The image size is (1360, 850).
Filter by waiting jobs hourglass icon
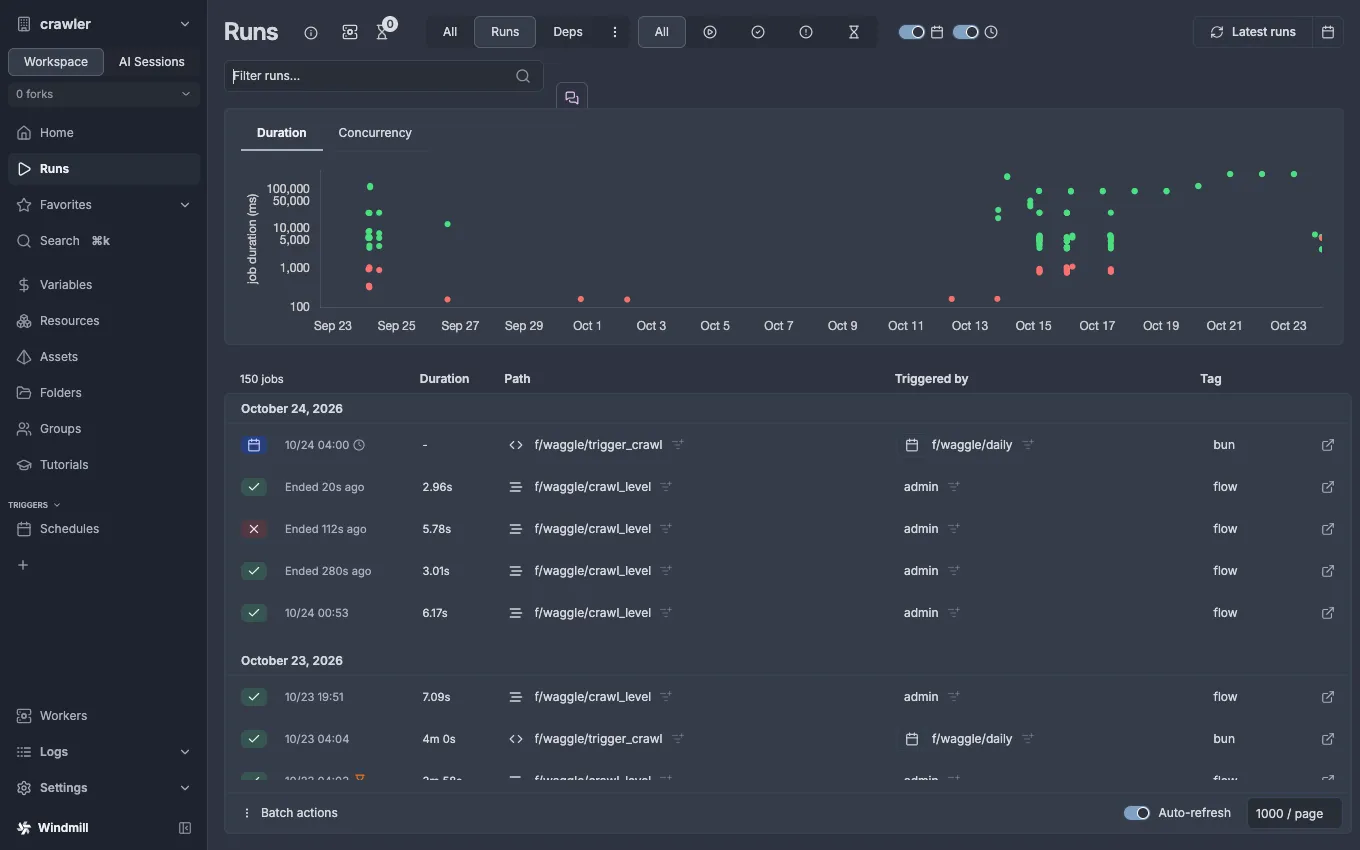point(854,32)
